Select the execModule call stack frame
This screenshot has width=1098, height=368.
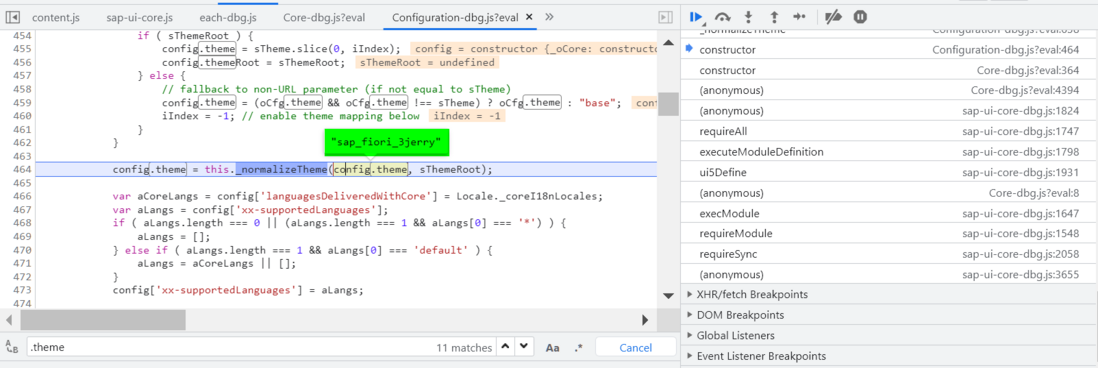(889, 213)
